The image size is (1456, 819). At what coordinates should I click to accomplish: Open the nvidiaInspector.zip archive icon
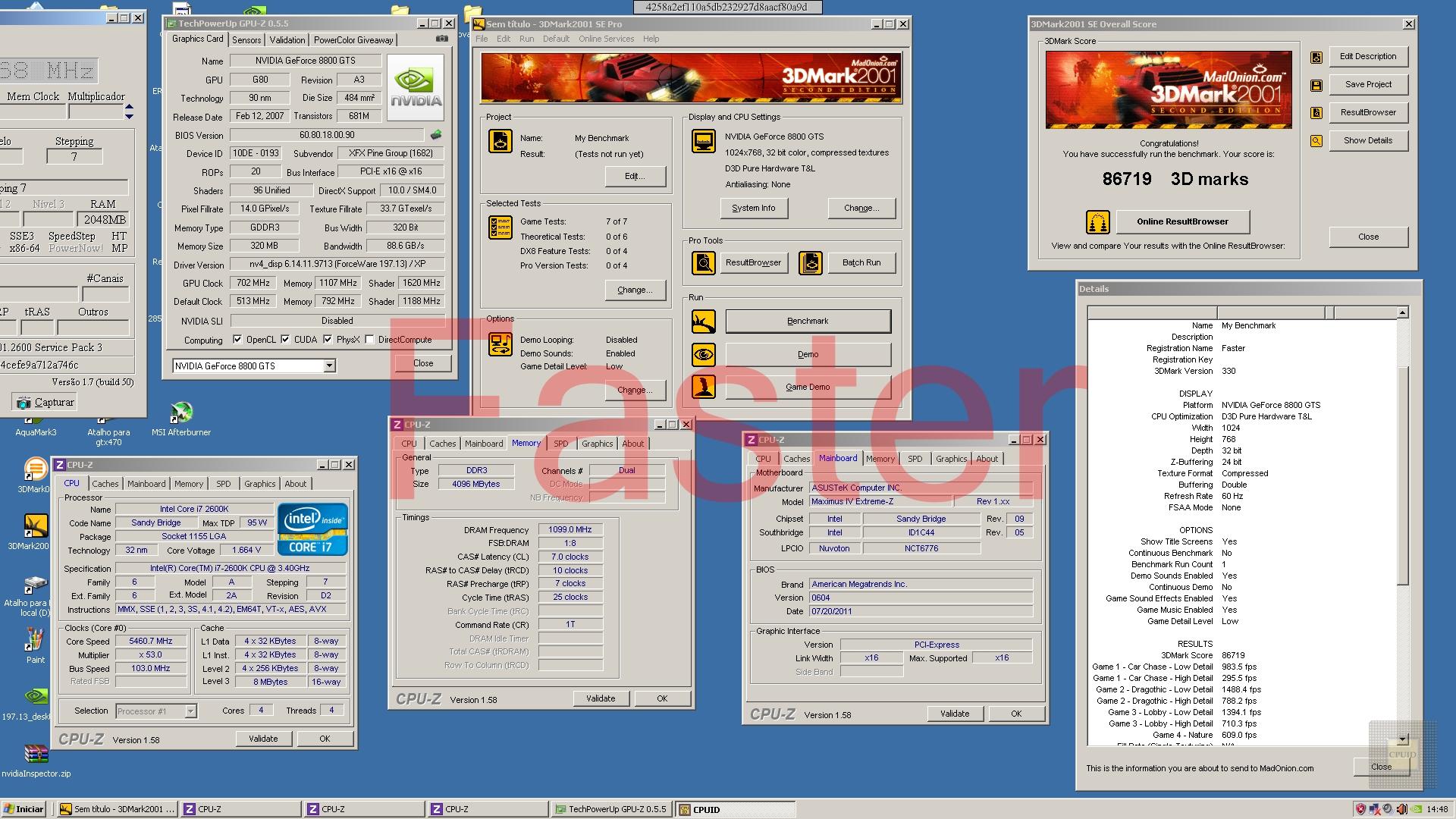click(36, 761)
